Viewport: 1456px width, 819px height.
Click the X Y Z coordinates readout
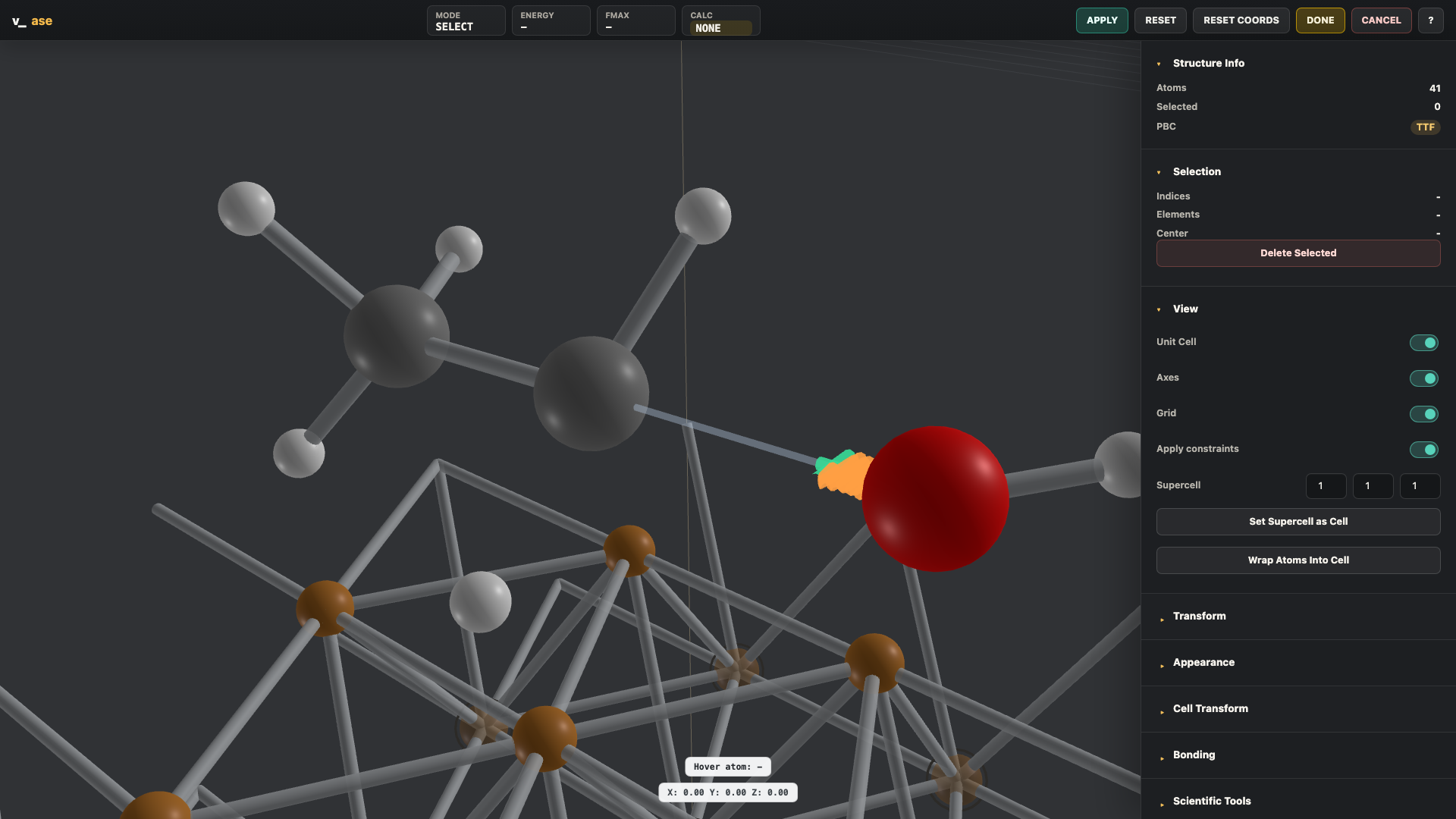tap(728, 792)
